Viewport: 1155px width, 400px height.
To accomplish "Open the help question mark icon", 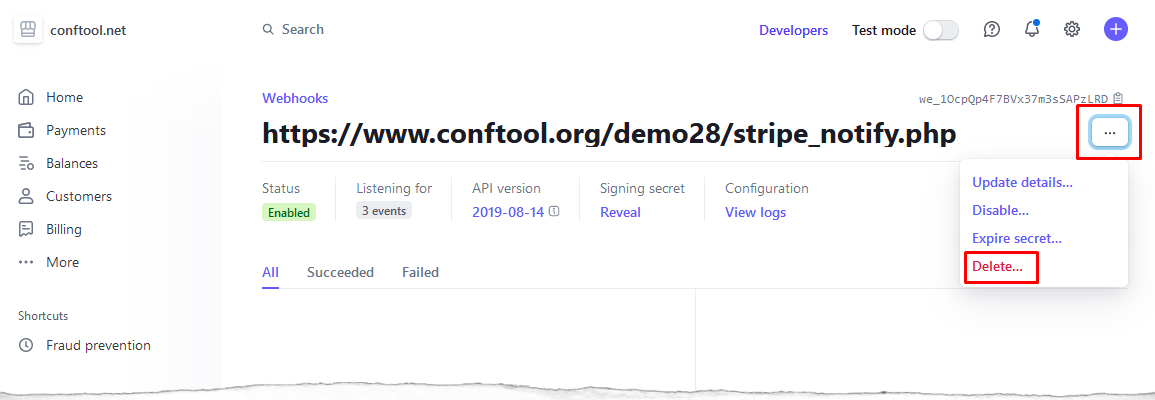I will 992,29.
